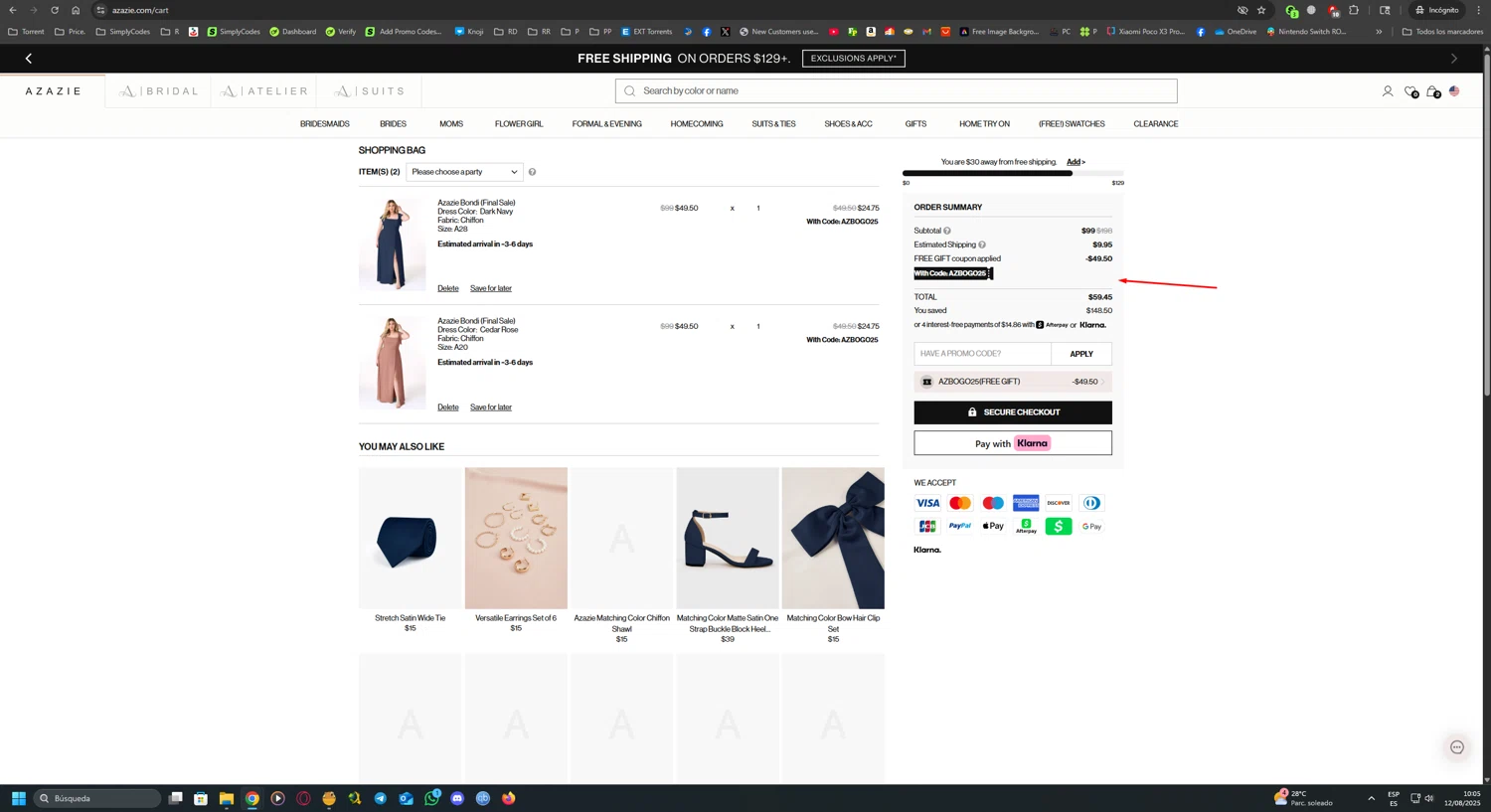Open the Please choose a party dropdown
This screenshot has height=812, width=1491.
[x=464, y=172]
